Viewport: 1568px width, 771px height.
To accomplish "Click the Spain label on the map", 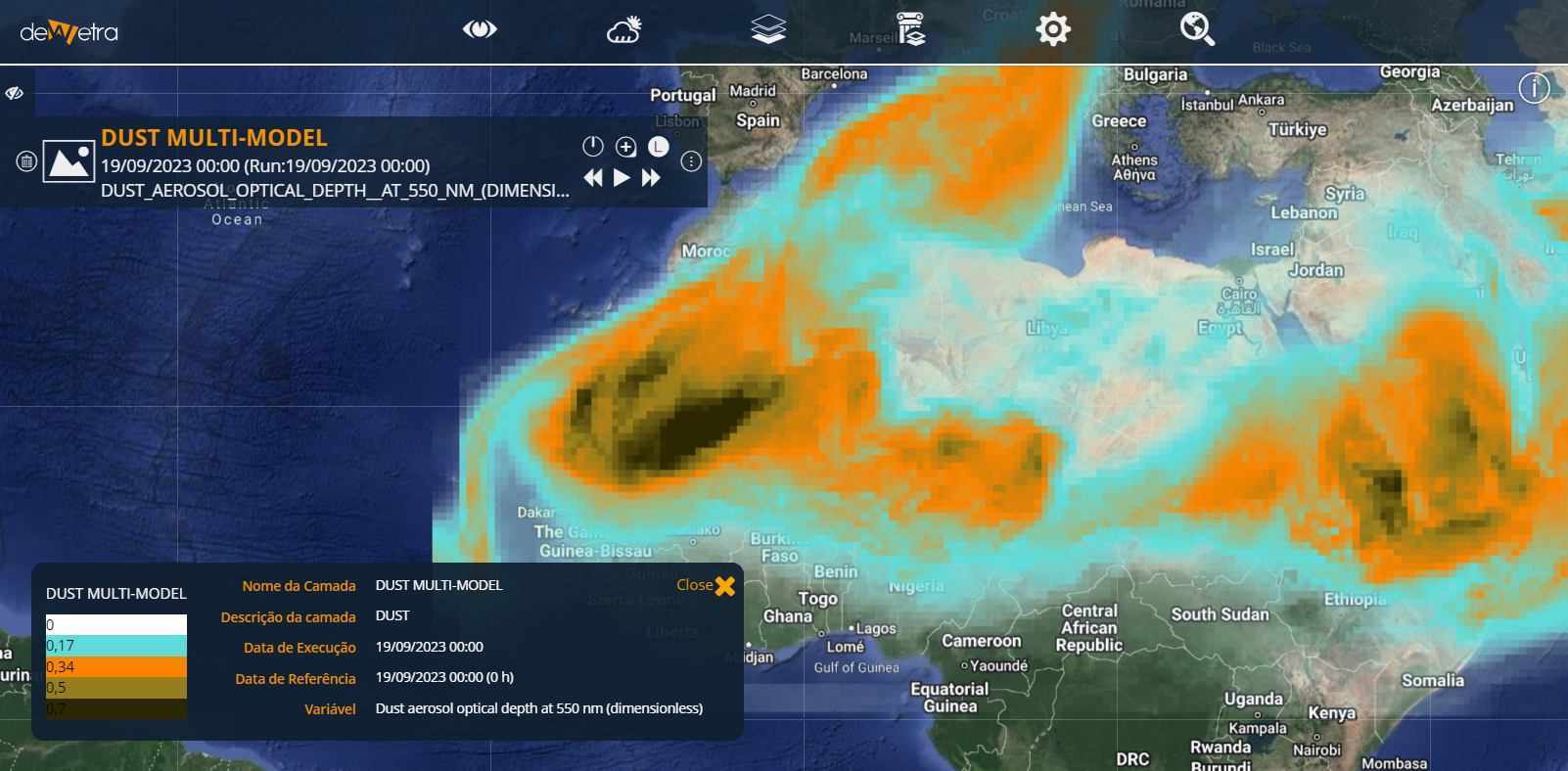I will point(759,120).
